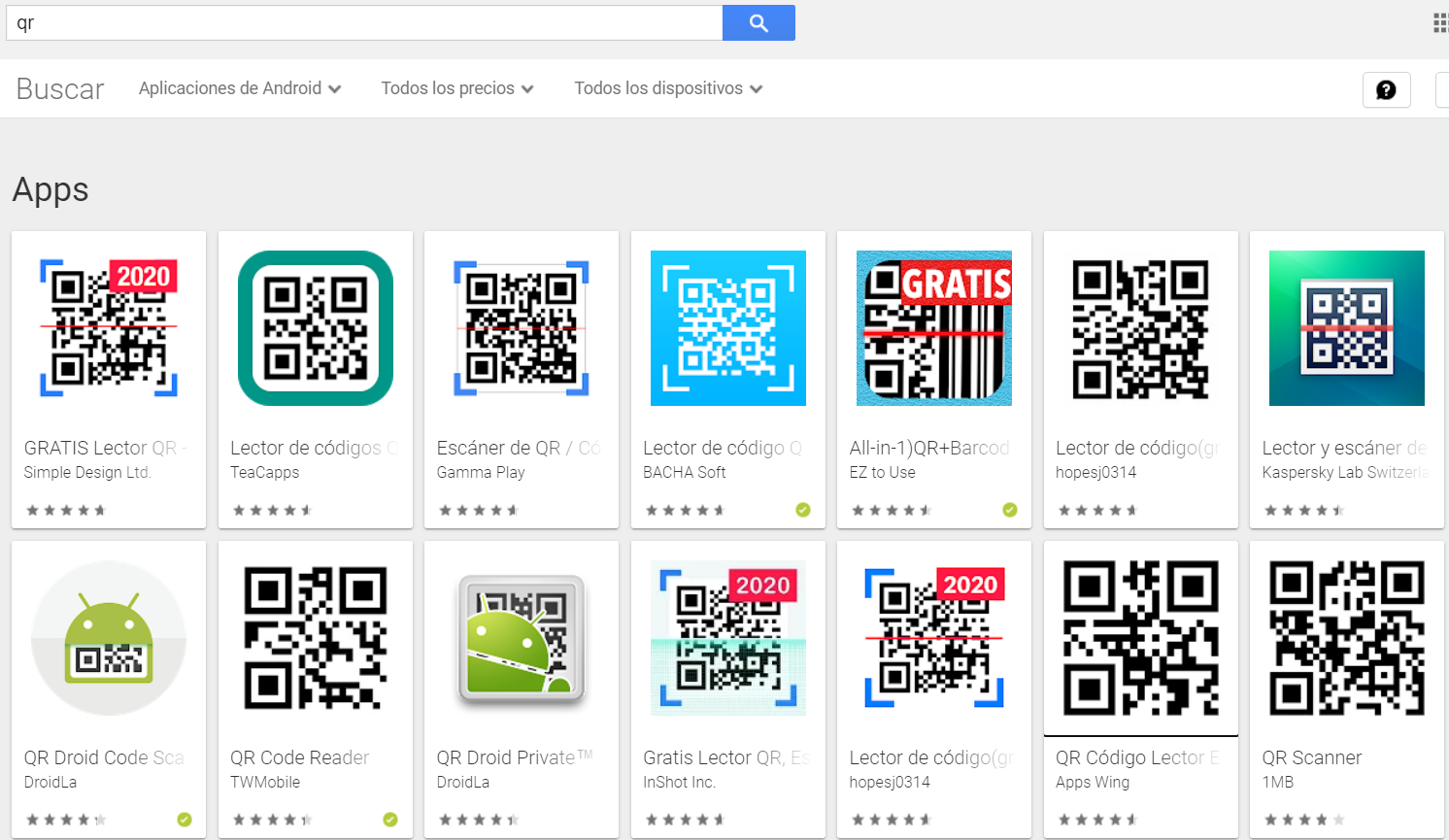Image resolution: width=1449 pixels, height=840 pixels.
Task: Open QR Scanner title link
Action: [x=1312, y=757]
